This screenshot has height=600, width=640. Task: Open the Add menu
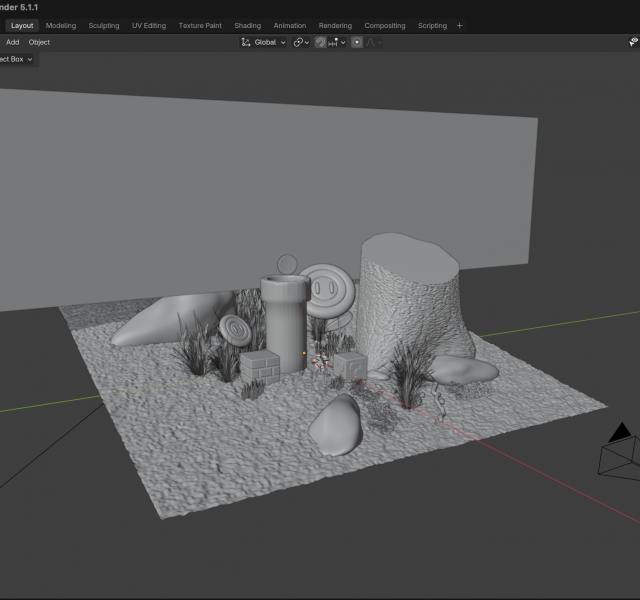[13, 42]
